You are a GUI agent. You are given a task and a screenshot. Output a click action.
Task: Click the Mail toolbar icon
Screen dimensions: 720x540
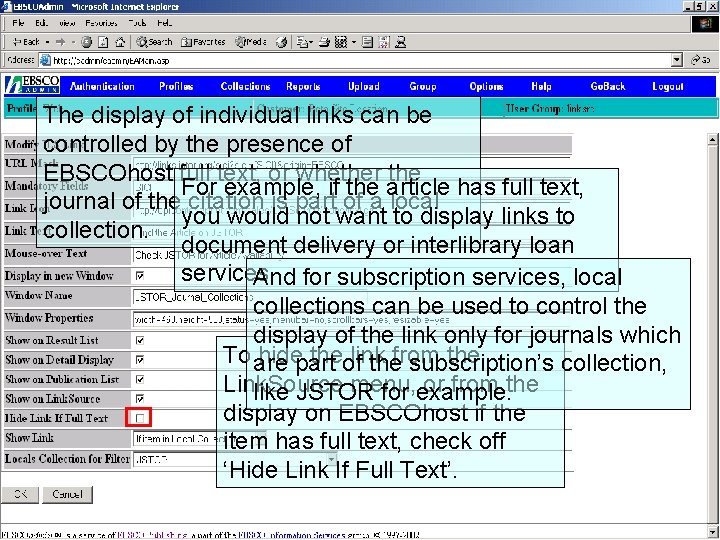click(x=303, y=42)
